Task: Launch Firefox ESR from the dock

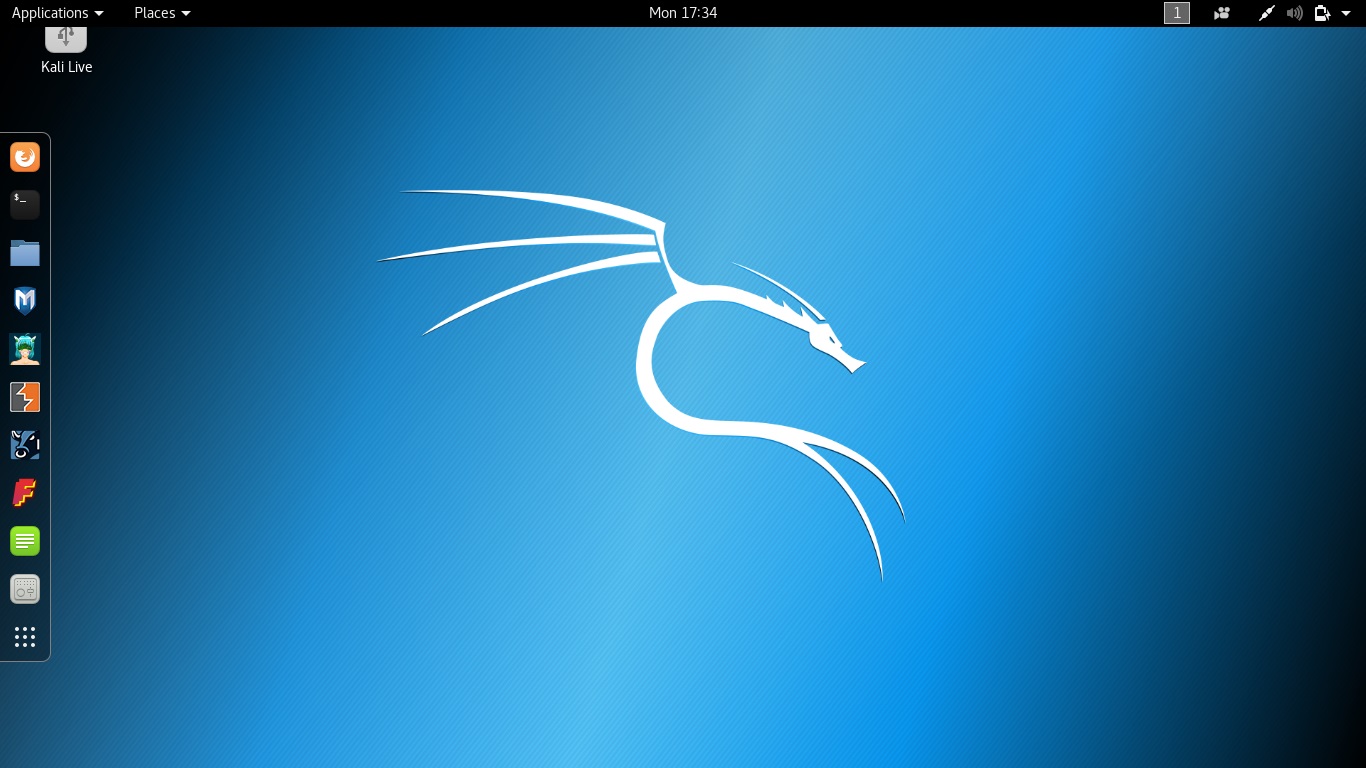Action: [x=25, y=157]
